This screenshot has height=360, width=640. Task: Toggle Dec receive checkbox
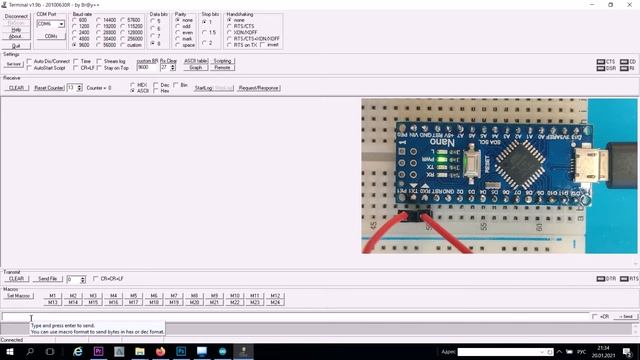pos(156,85)
